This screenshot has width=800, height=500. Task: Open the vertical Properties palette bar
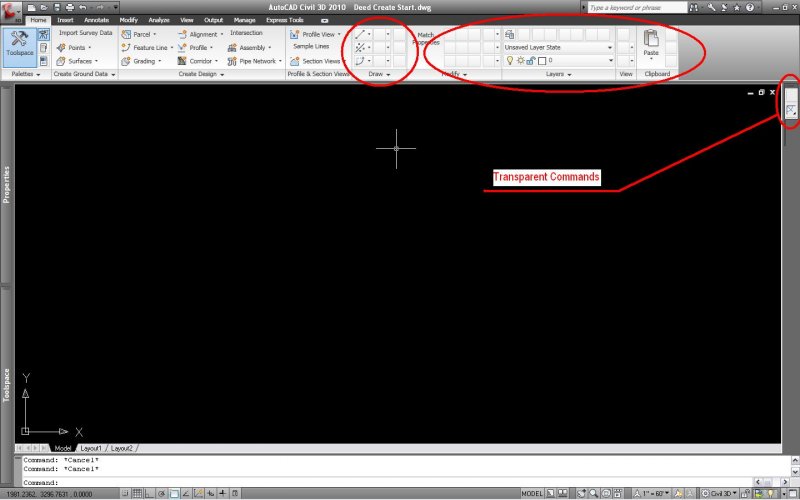[6, 185]
